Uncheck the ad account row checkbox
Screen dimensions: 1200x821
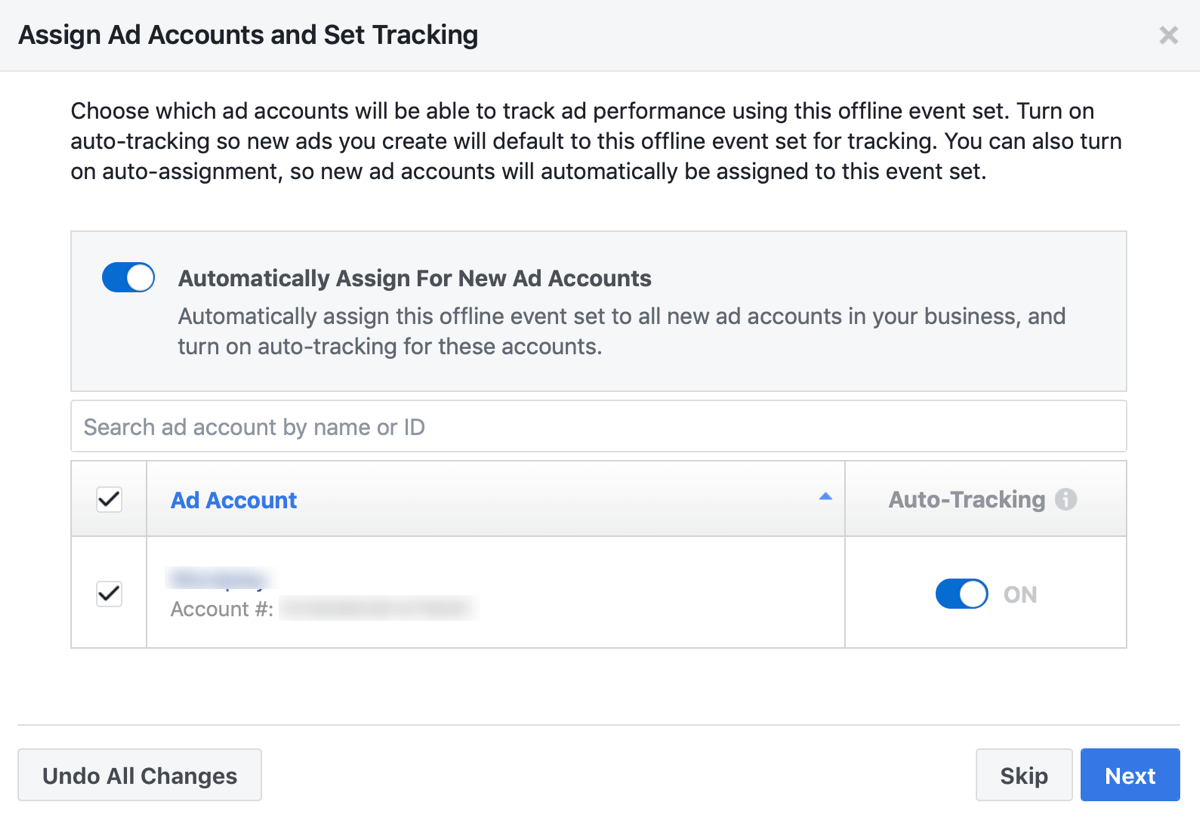[109, 593]
